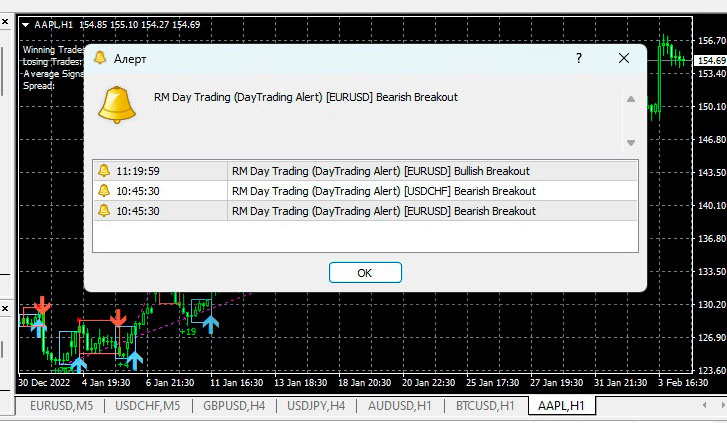Viewport: 727px width, 423px height.
Task: Select the EURUSD Bullish Breakout alert row
Action: click(x=380, y=171)
